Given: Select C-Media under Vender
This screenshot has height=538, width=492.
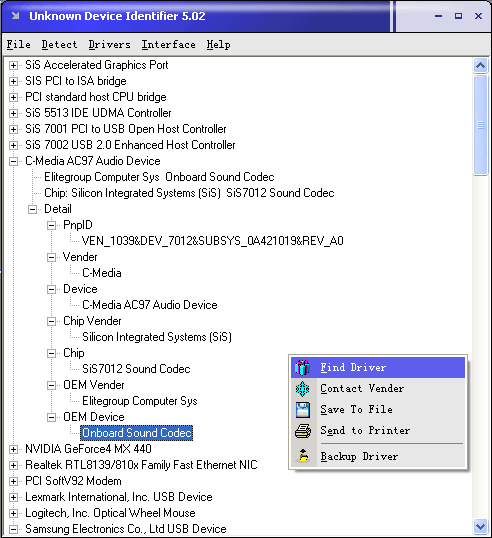Looking at the screenshot, I should coord(102,273).
